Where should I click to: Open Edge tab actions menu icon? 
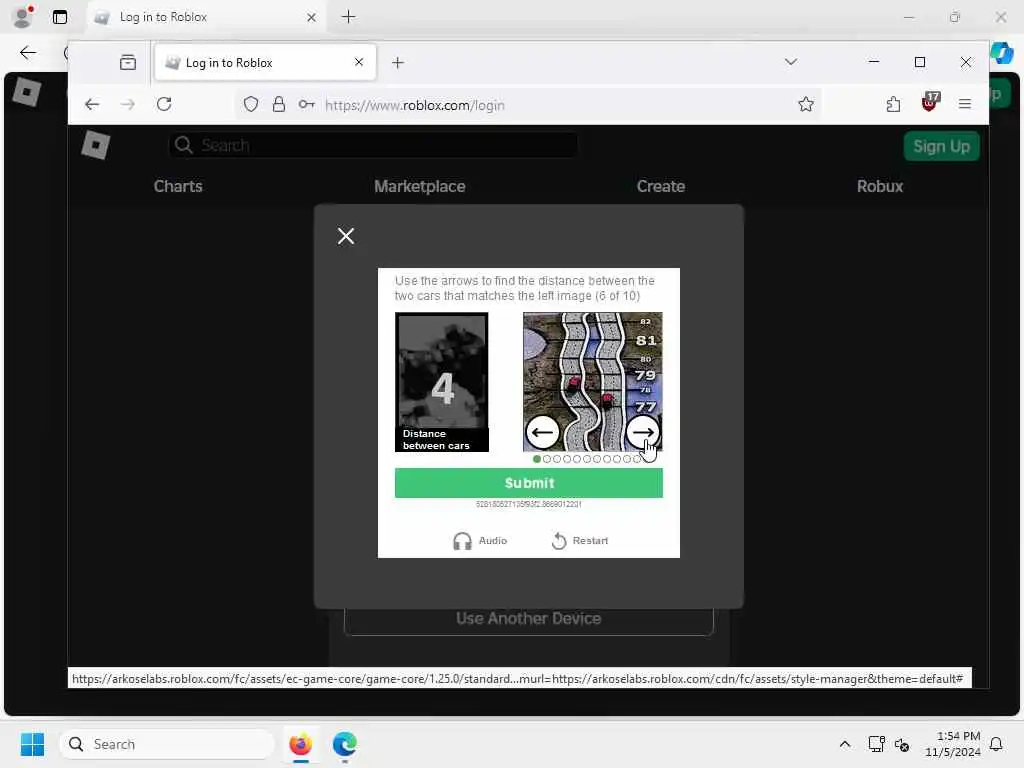click(60, 18)
